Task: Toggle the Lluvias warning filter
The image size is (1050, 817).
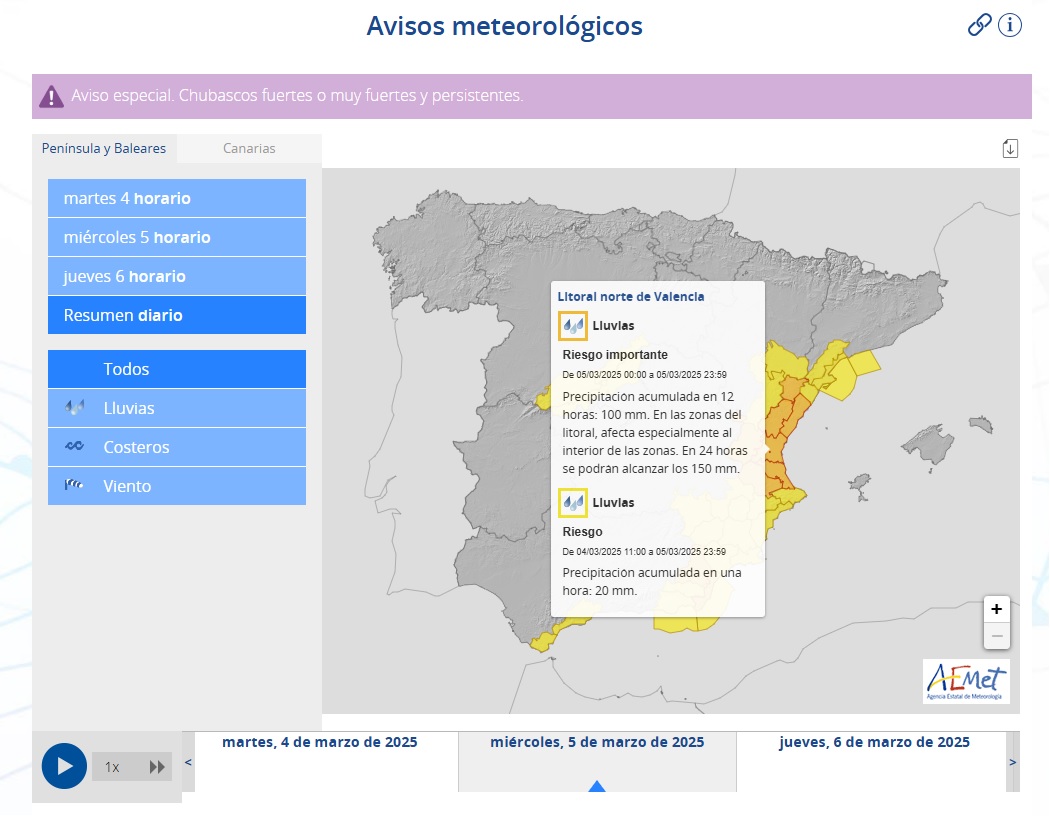Action: coord(176,407)
